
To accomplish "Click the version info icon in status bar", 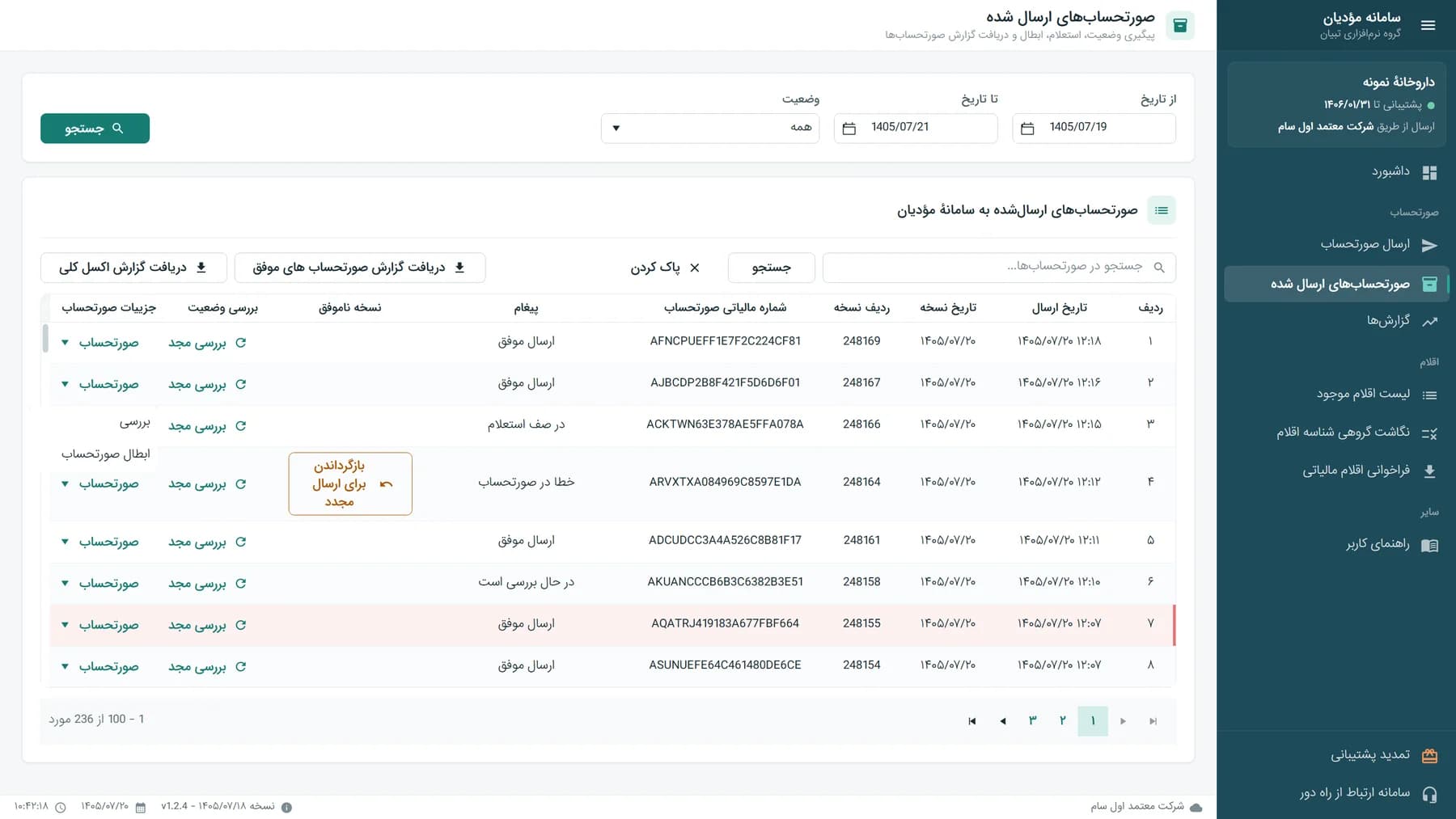I will [x=286, y=807].
